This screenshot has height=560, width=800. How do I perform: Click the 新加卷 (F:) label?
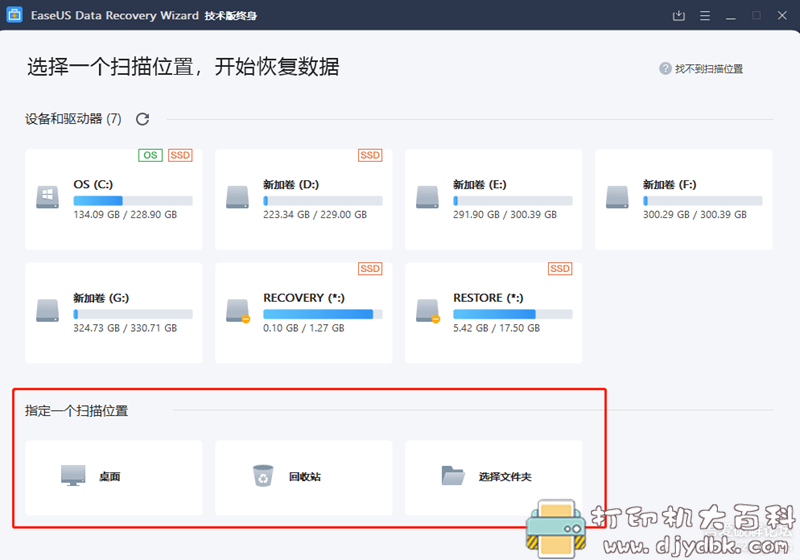[x=669, y=185]
